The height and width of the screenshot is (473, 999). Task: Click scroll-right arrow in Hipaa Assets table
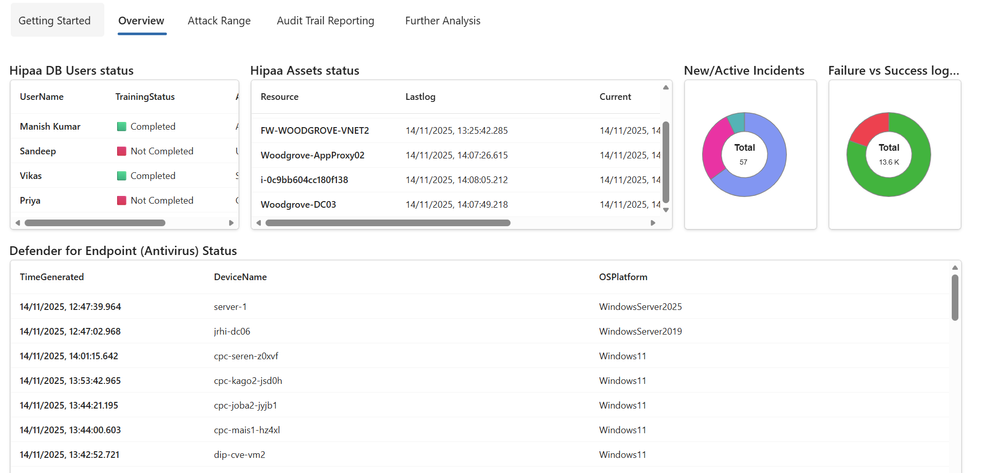point(655,223)
